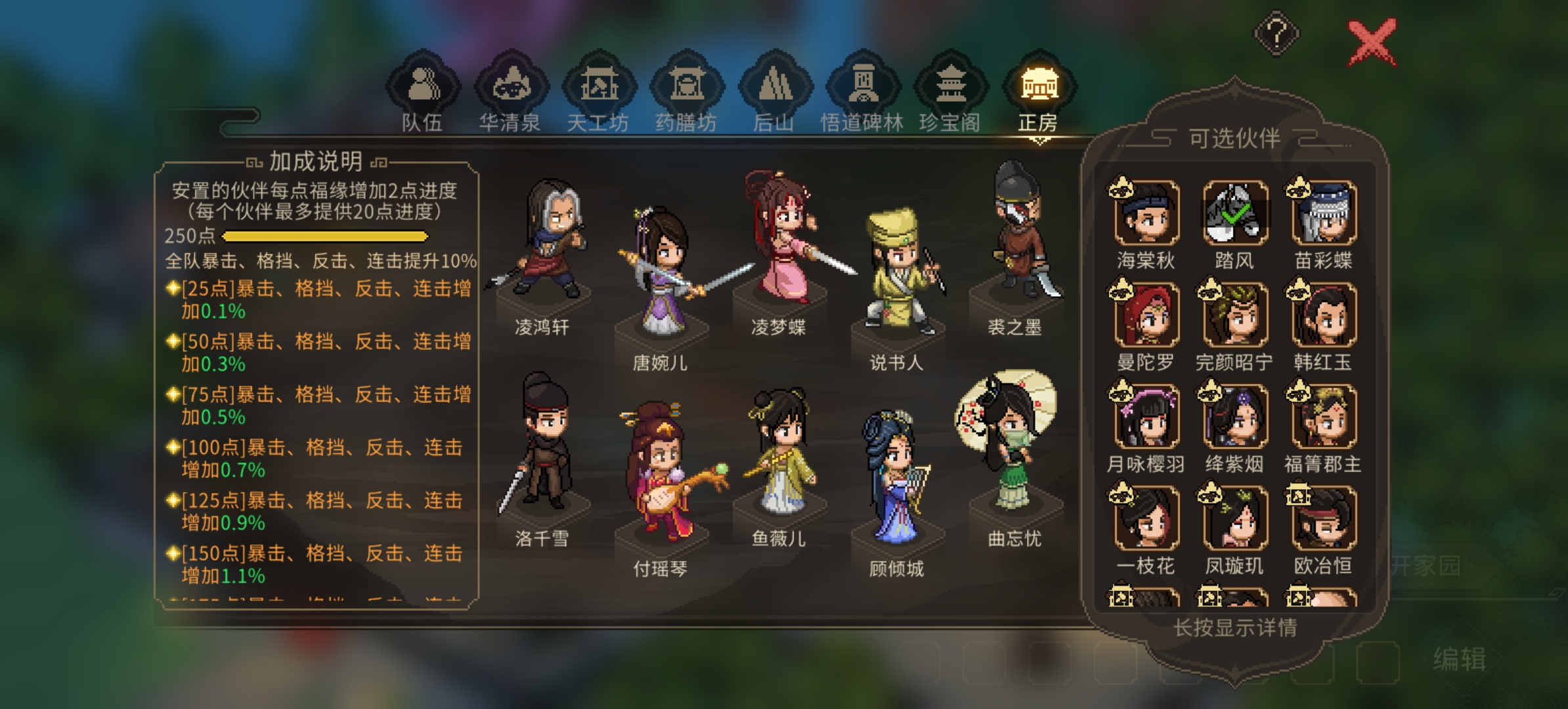Choose the 曼陀罗 companion portrait
The image size is (1568, 709).
click(x=1146, y=314)
